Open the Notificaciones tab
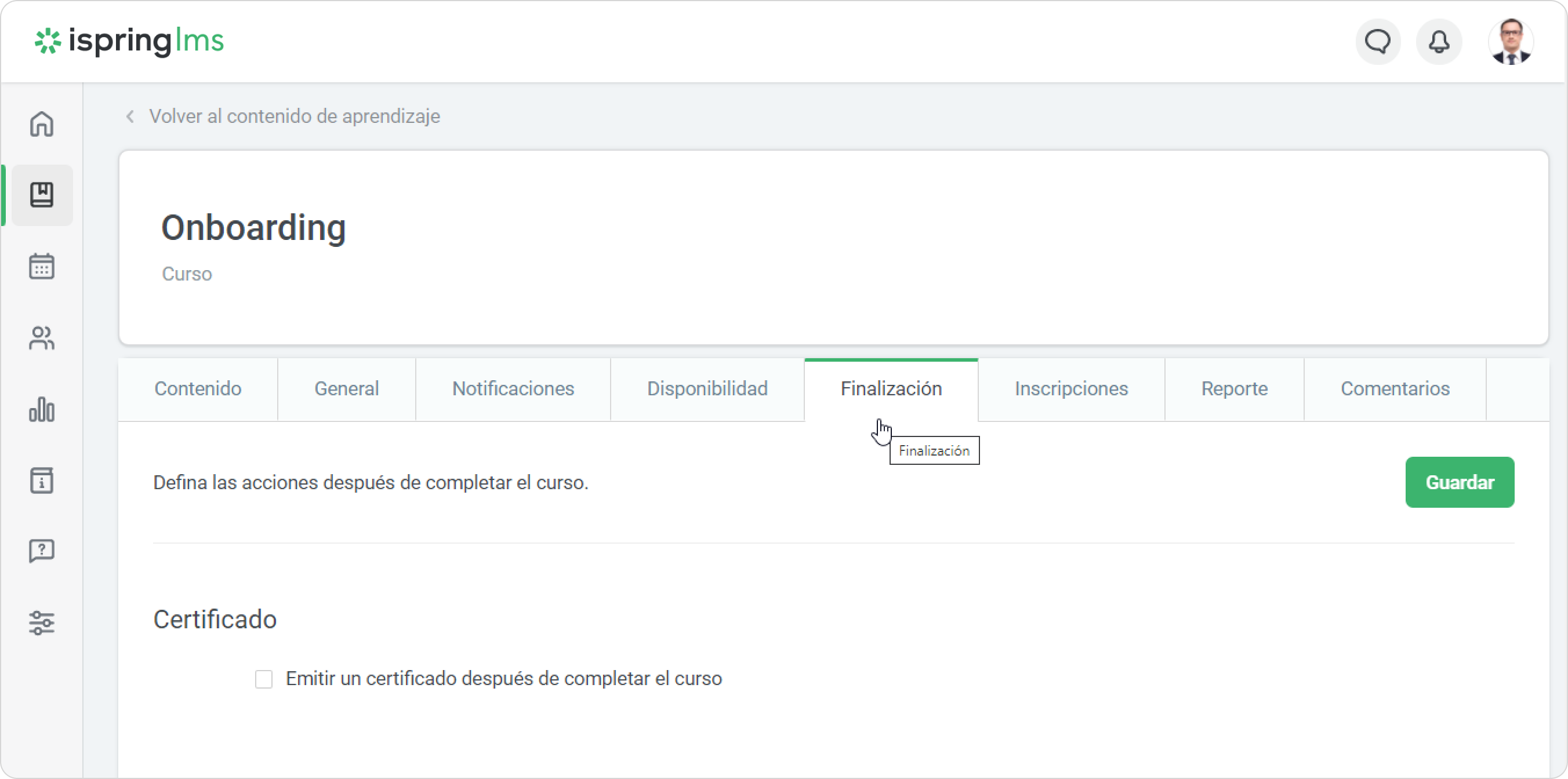The width and height of the screenshot is (1568, 779). pos(513,389)
